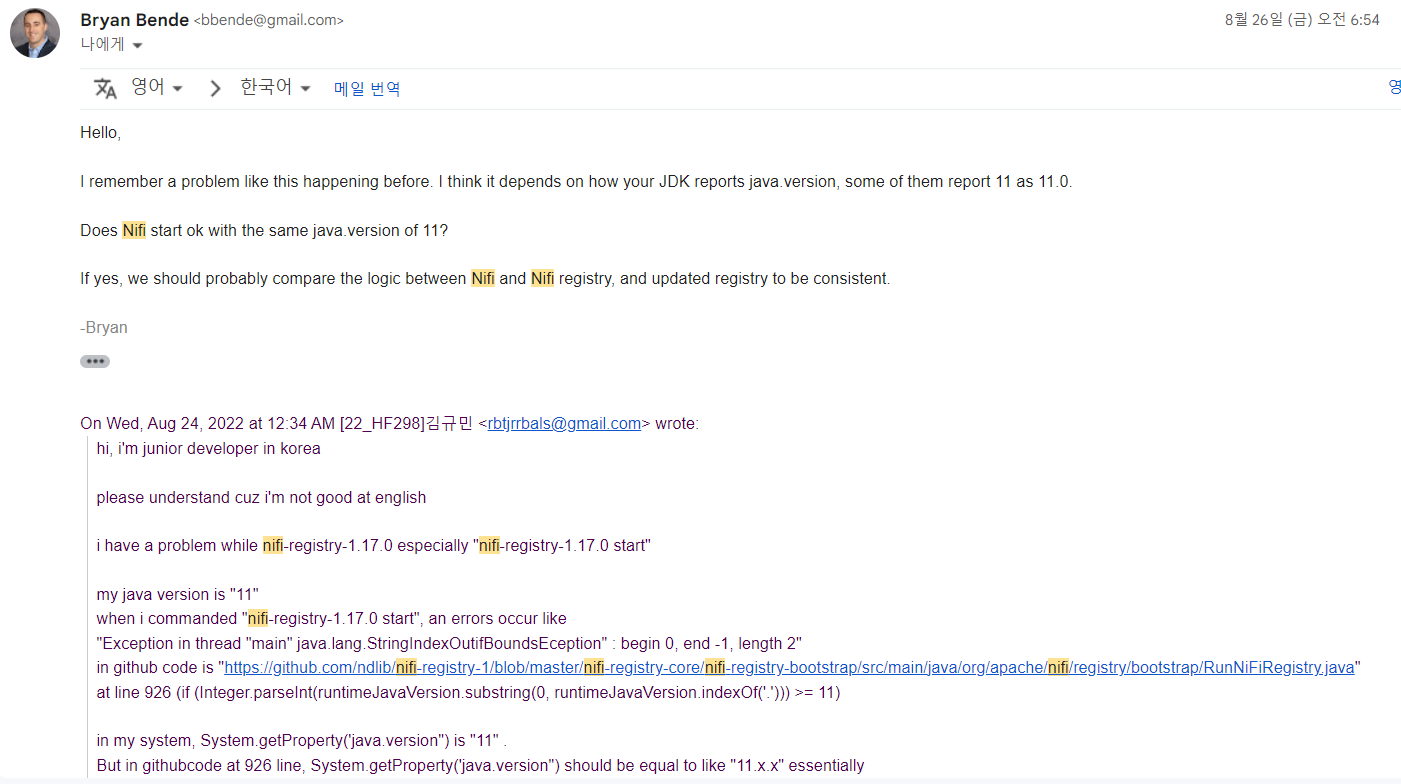Click the email date 8월 26일 (금) 오전 6:54
This screenshot has height=784, width=1401.
(x=1302, y=20)
